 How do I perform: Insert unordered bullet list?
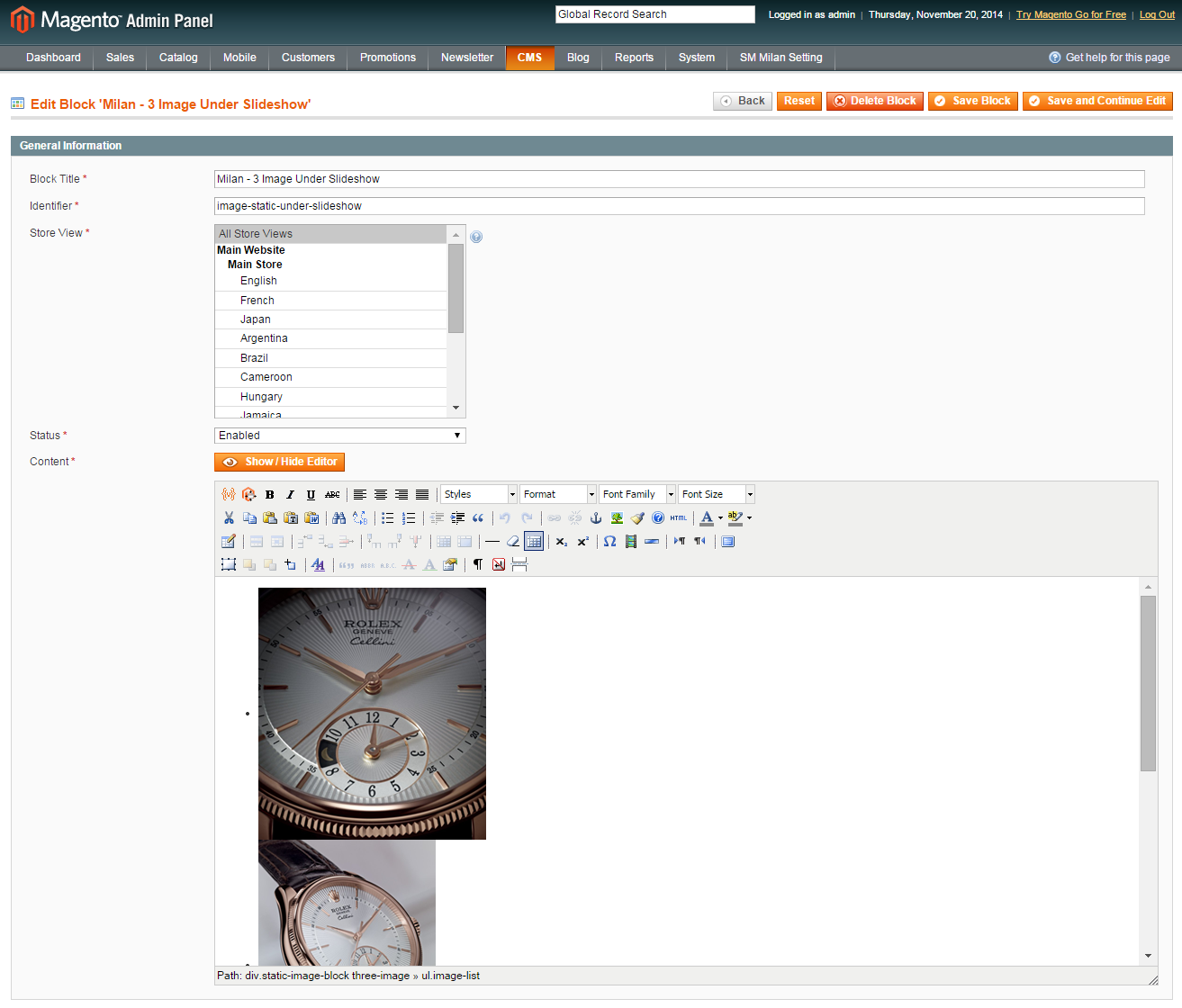pos(388,517)
